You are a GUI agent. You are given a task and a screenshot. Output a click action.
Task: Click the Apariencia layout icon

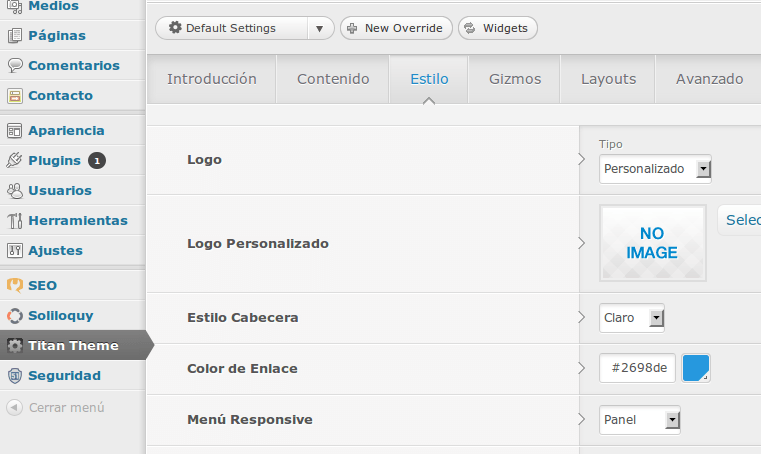[x=15, y=131]
